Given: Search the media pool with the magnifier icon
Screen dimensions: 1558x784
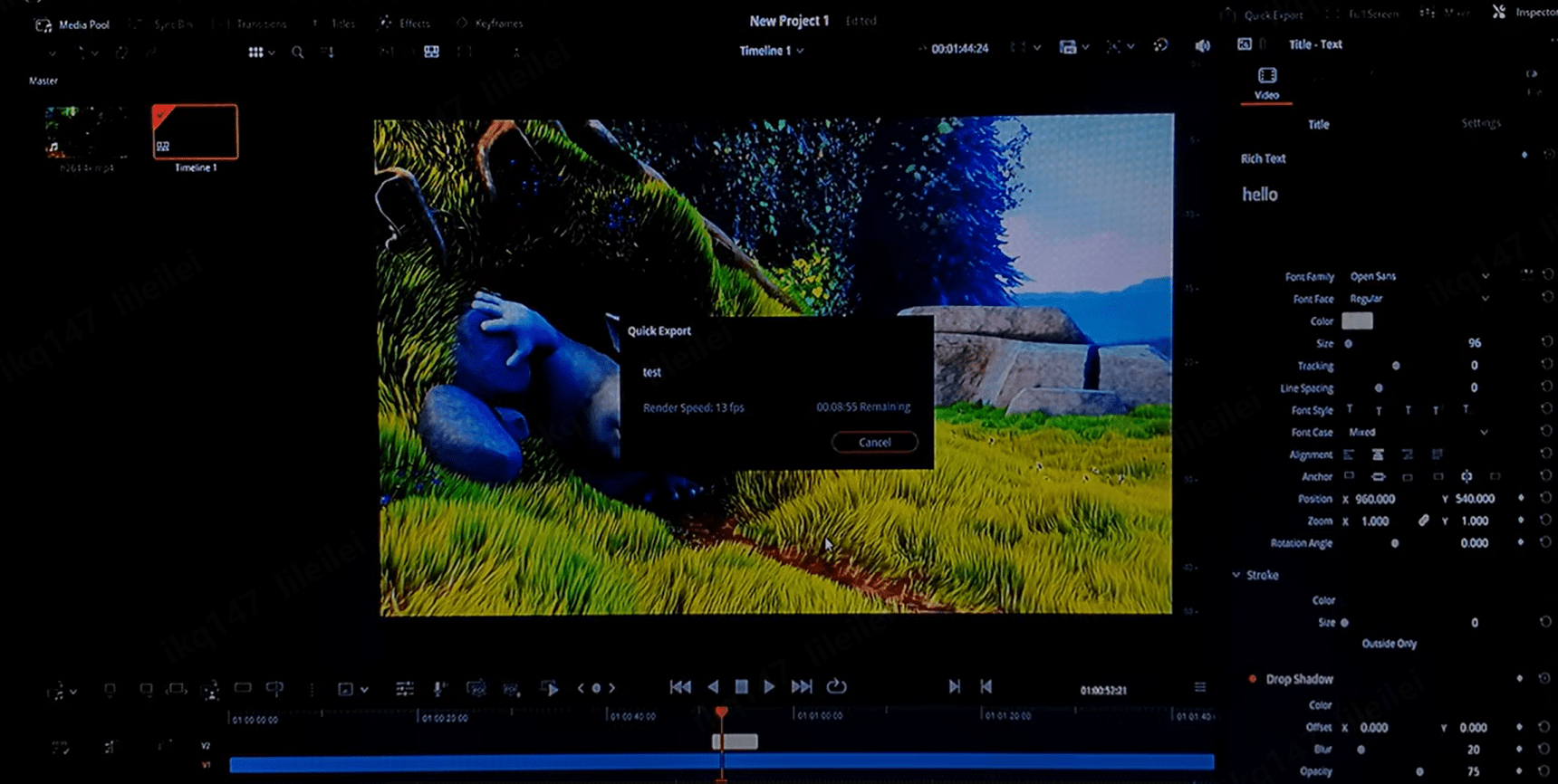Looking at the screenshot, I should point(297,53).
